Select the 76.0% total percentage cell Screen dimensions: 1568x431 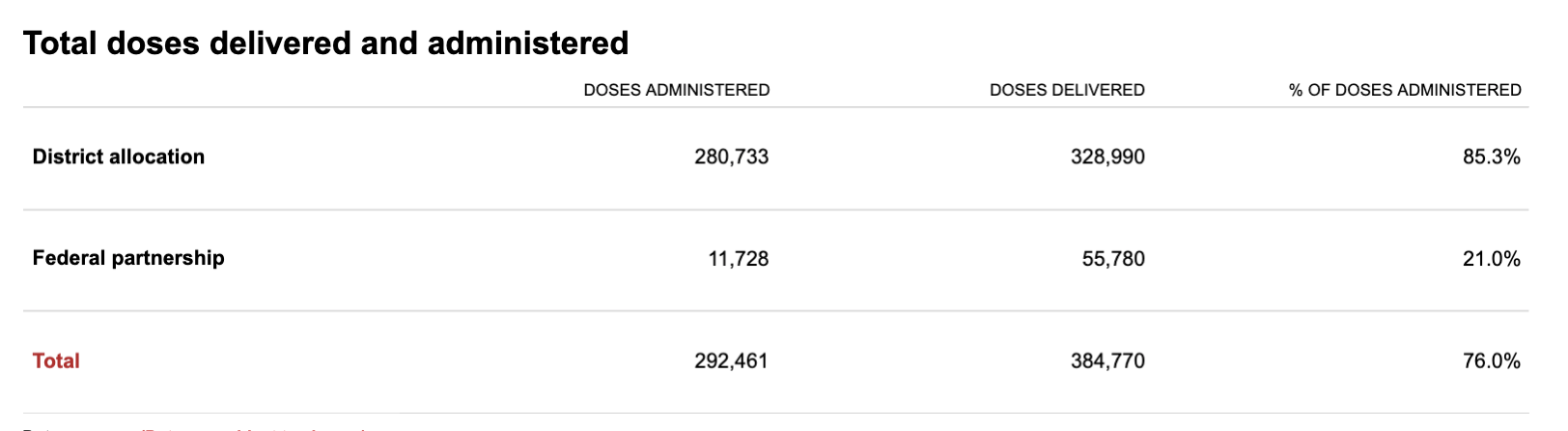[1491, 361]
